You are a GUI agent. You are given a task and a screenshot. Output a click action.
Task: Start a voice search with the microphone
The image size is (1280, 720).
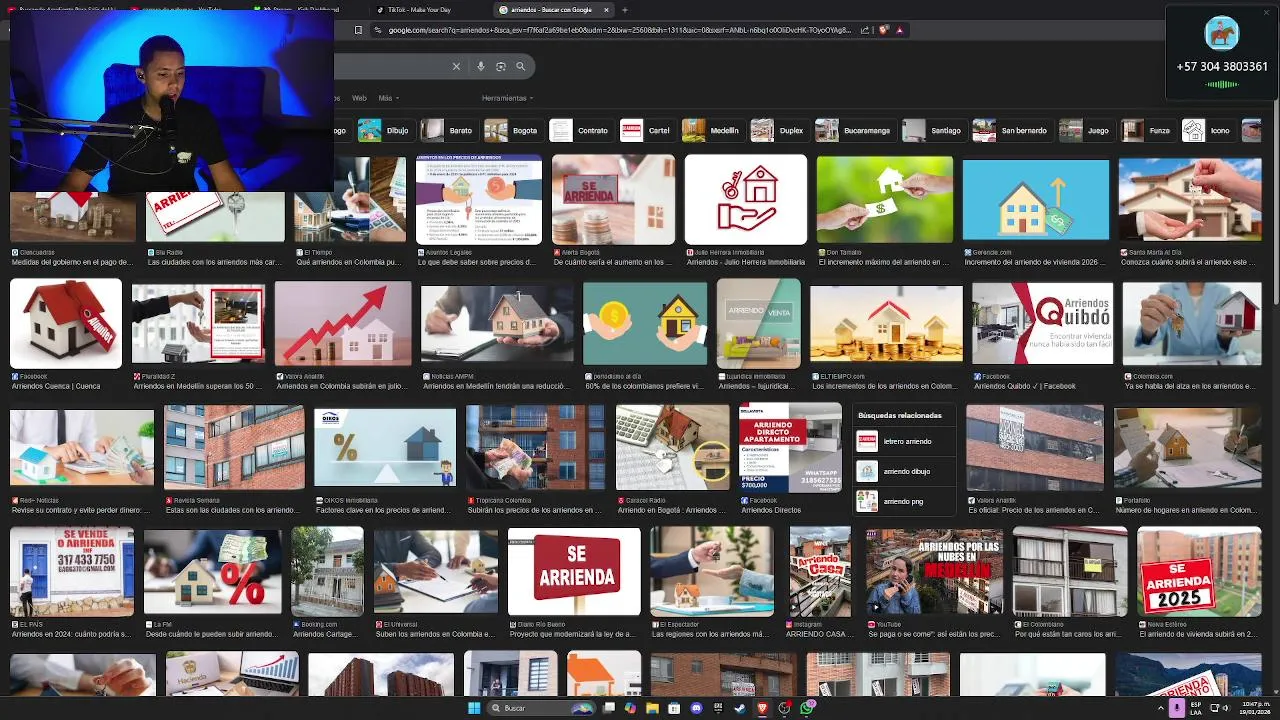(481, 66)
